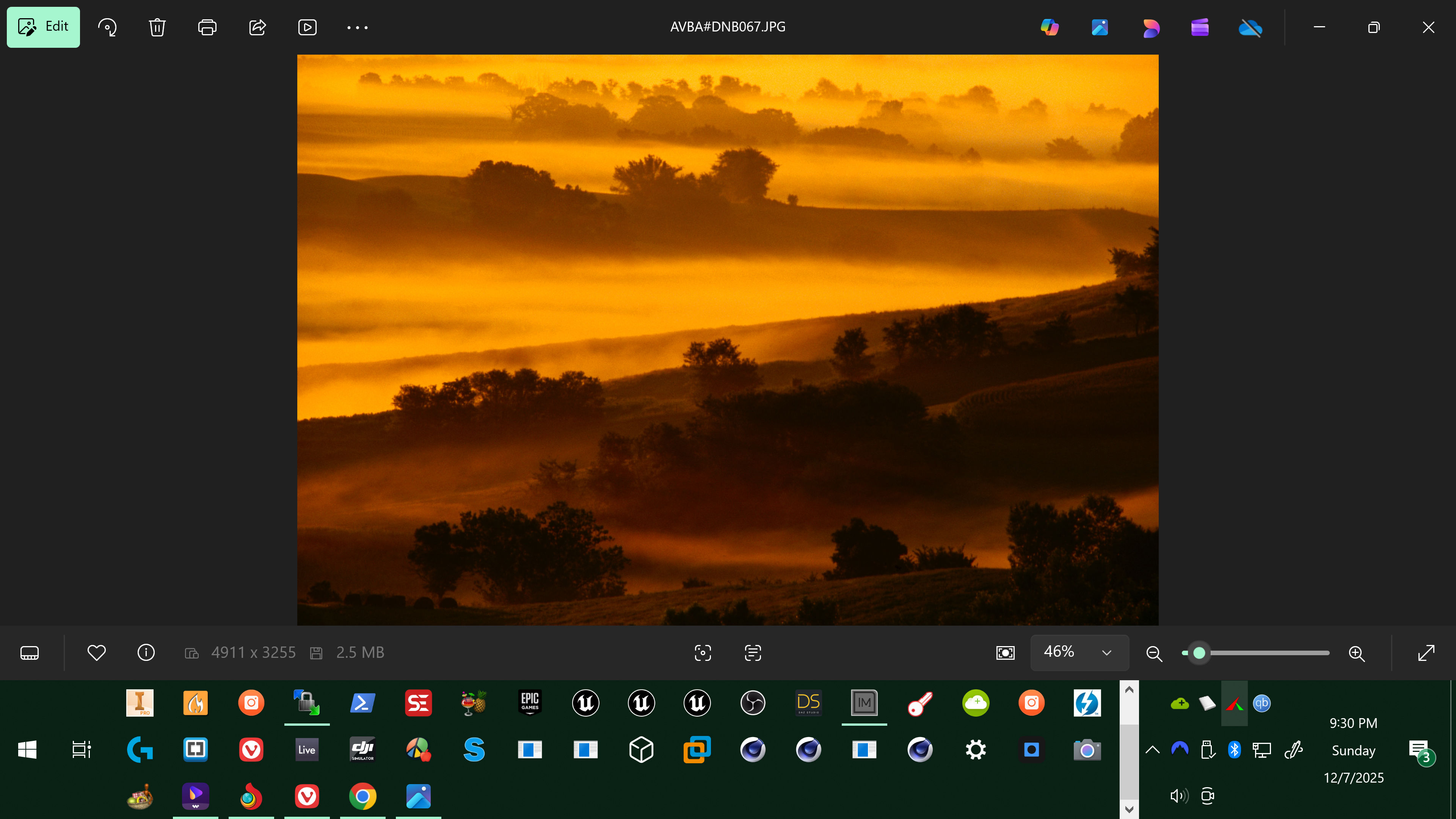Open the See more three-dots menu
Image resolution: width=1456 pixels, height=819 pixels.
click(357, 27)
